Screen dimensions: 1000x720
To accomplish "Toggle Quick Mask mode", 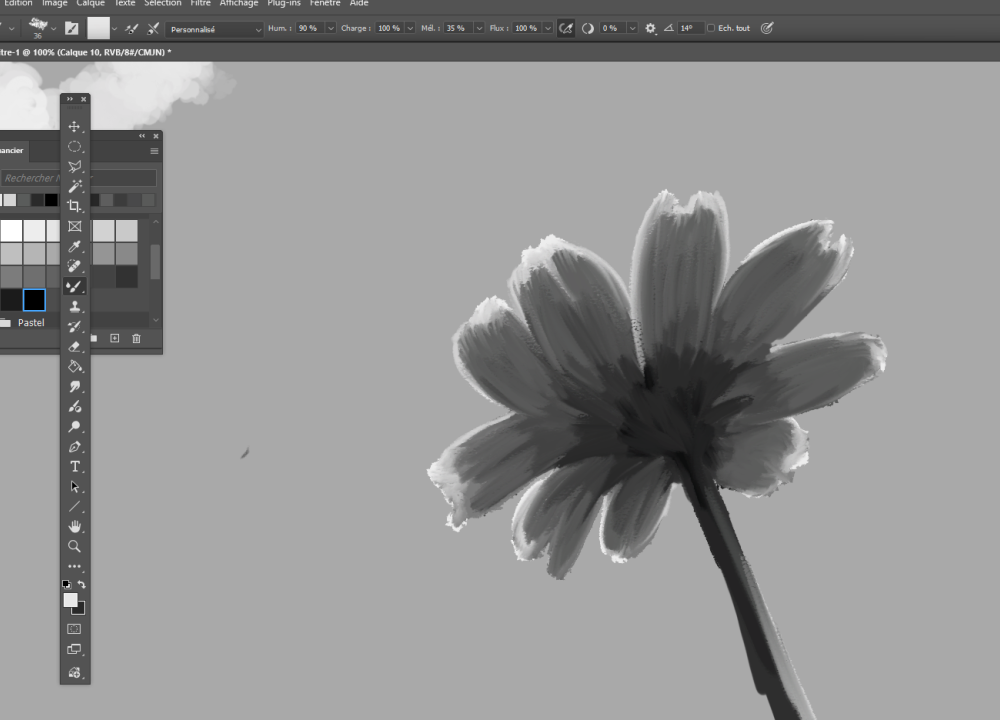I will tap(75, 629).
